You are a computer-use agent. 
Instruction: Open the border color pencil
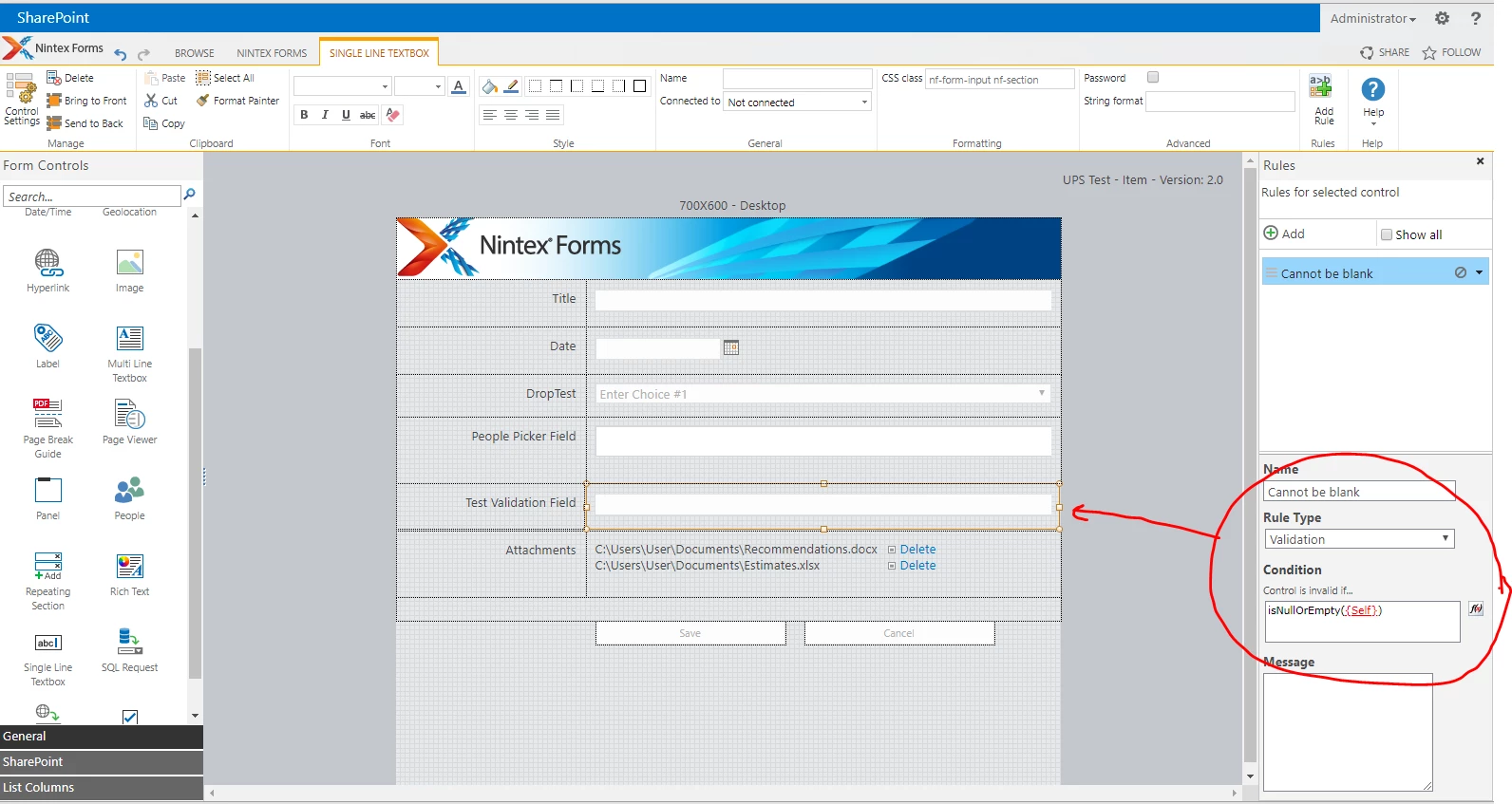(511, 86)
